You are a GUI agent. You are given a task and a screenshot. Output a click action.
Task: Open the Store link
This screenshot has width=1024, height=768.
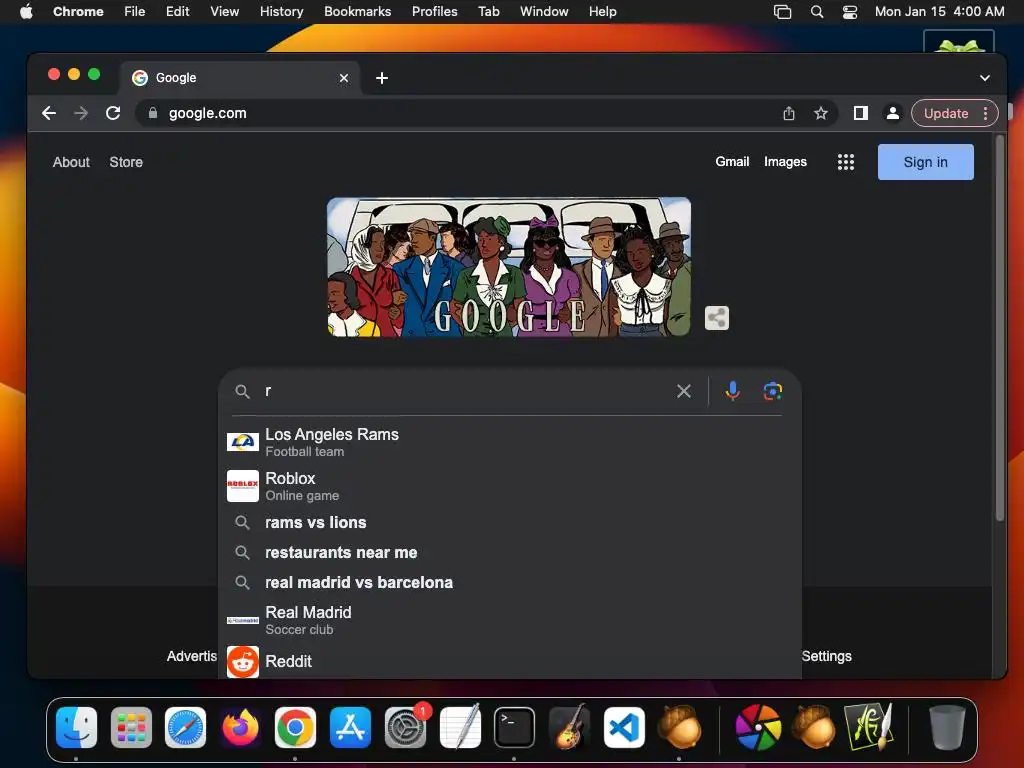click(126, 162)
